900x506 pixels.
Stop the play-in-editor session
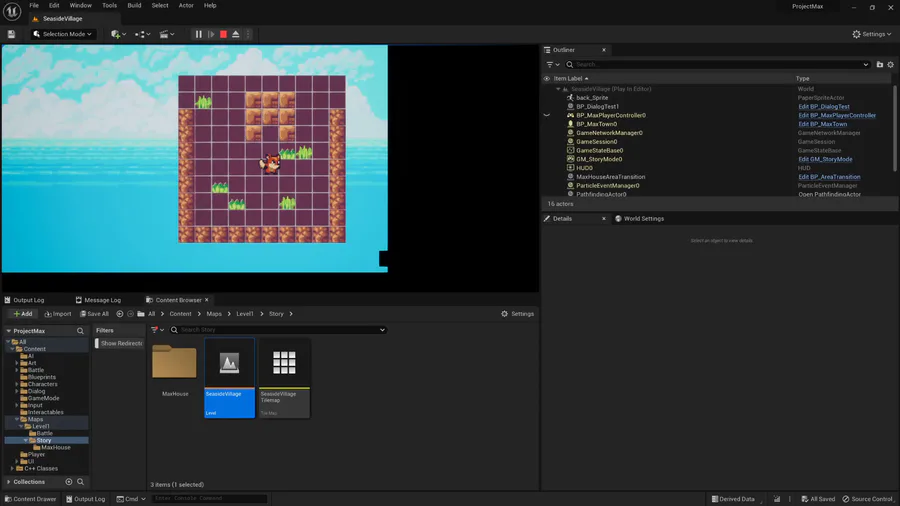point(223,34)
